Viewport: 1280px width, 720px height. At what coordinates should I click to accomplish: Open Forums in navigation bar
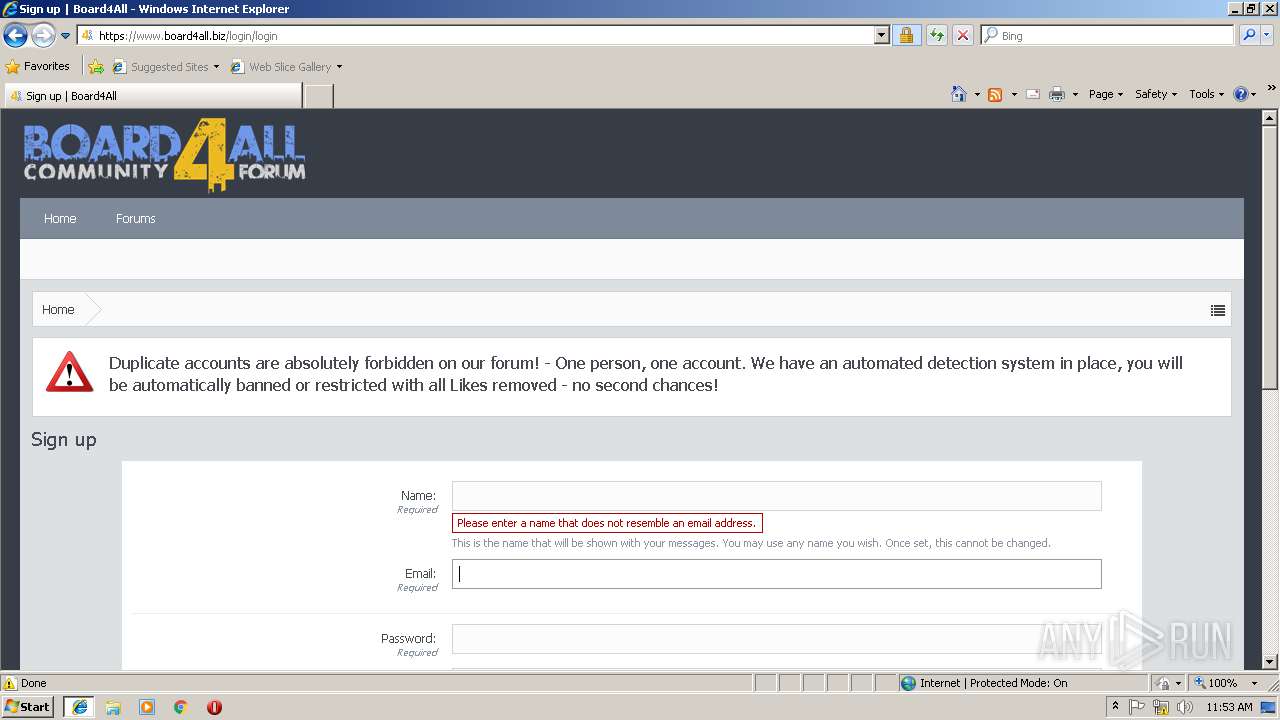coord(136,218)
